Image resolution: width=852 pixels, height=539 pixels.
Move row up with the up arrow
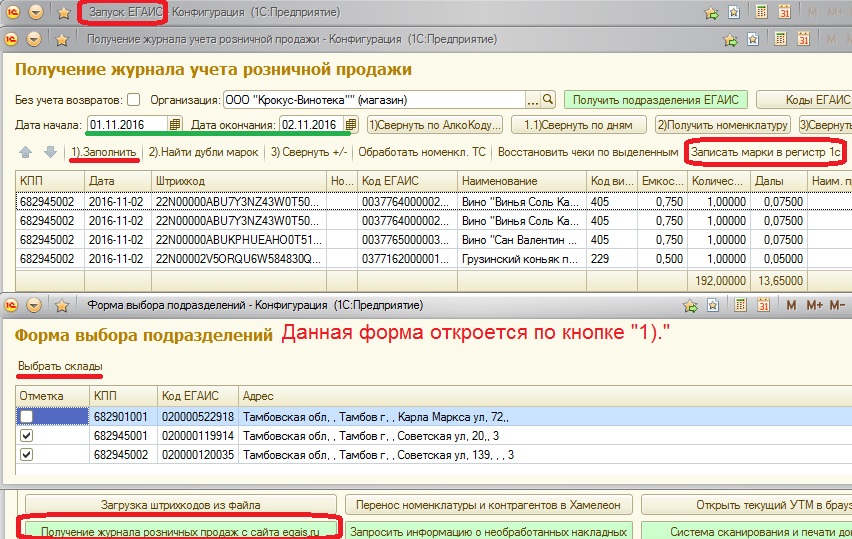click(x=26, y=152)
